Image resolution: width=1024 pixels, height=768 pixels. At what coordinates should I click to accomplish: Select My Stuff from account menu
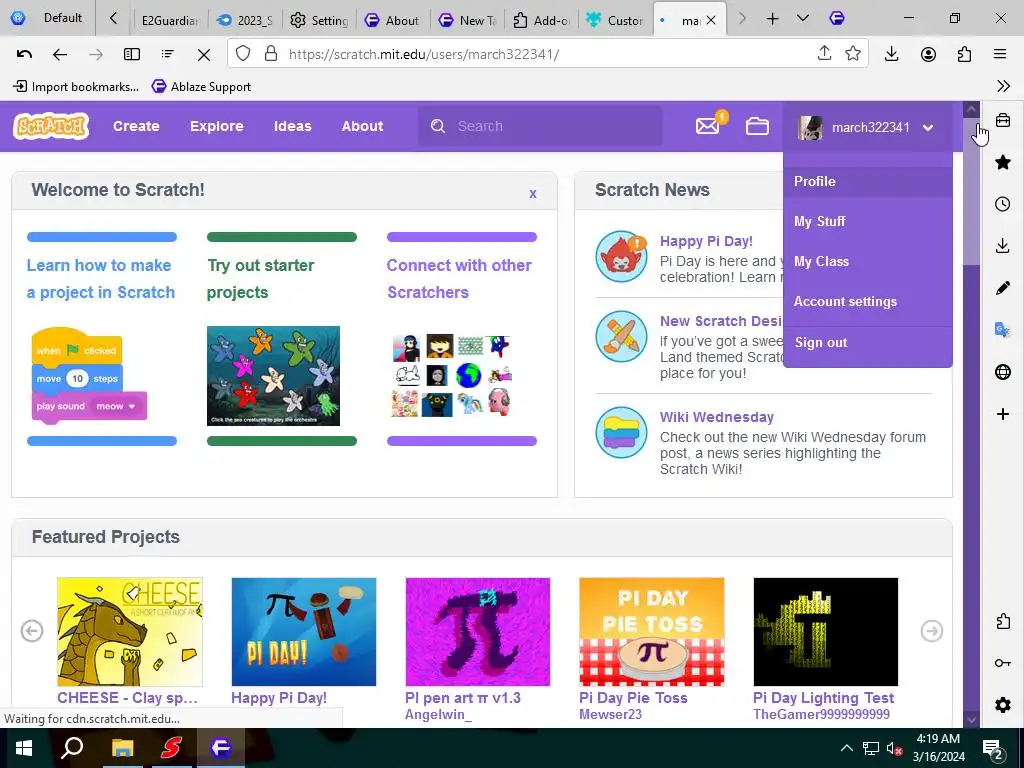click(820, 221)
